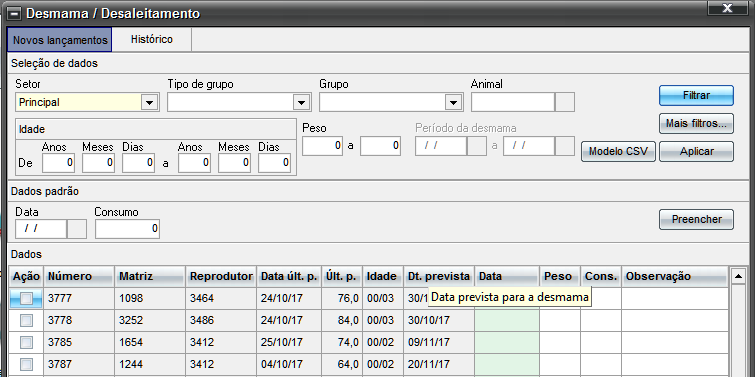Tick the Ação checkbox for animal 3777
The height and width of the screenshot is (377, 755).
(26, 299)
